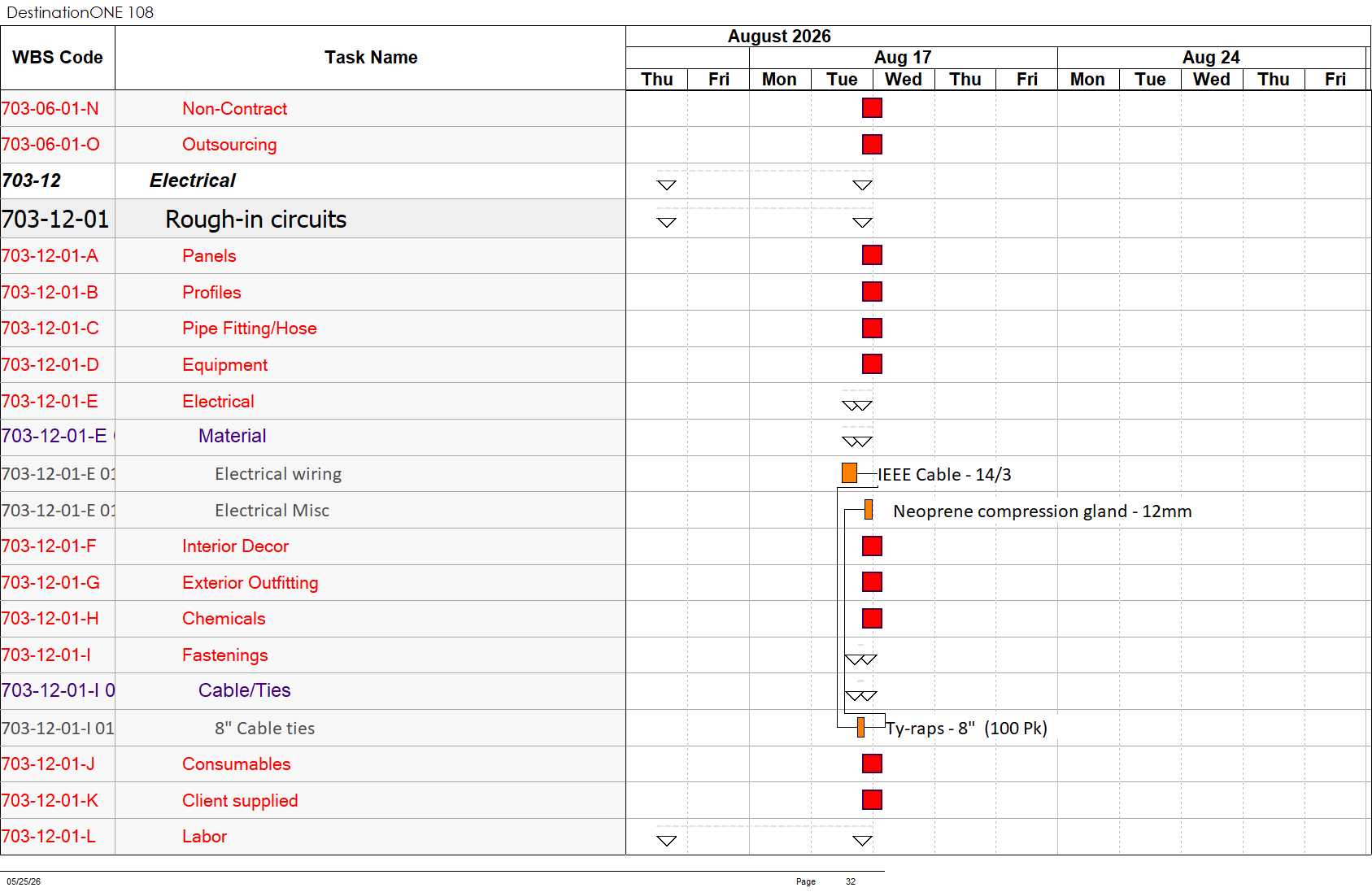Click WBS code 703-12-01-D
The height and width of the screenshot is (892, 1372).
click(50, 365)
